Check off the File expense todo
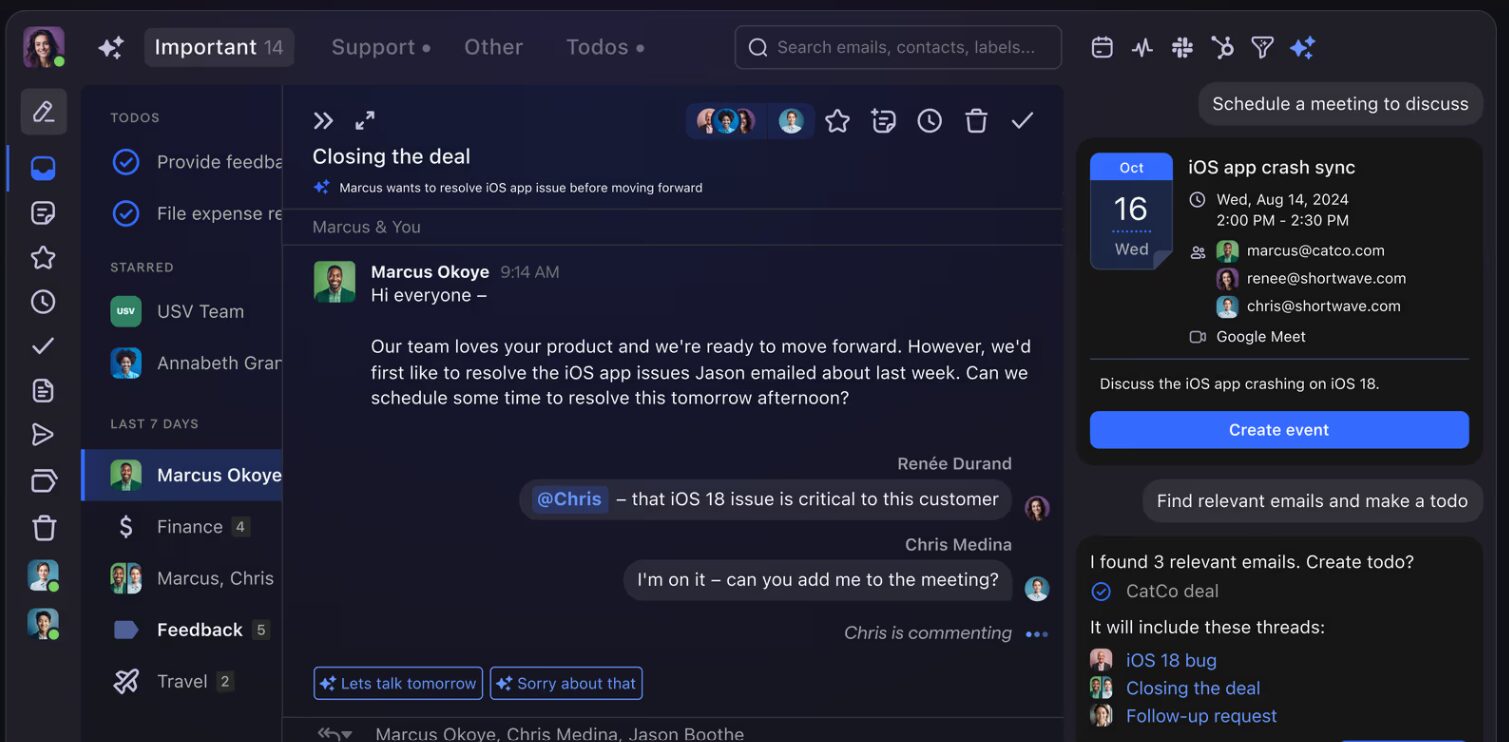The image size is (1509, 742). point(126,213)
